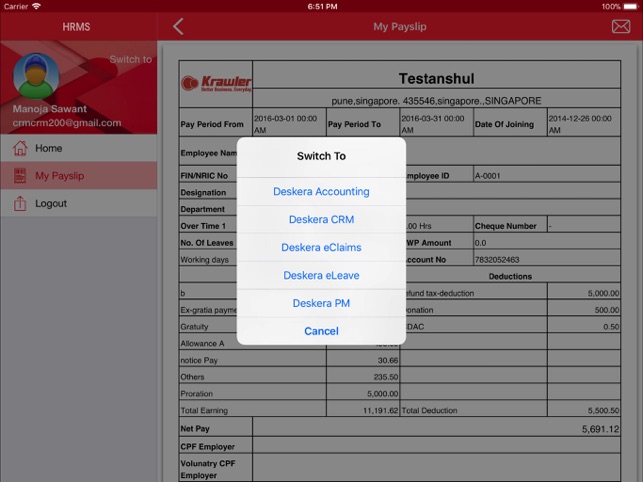
Task: Choose Deskera eLeave option
Action: coord(321,275)
